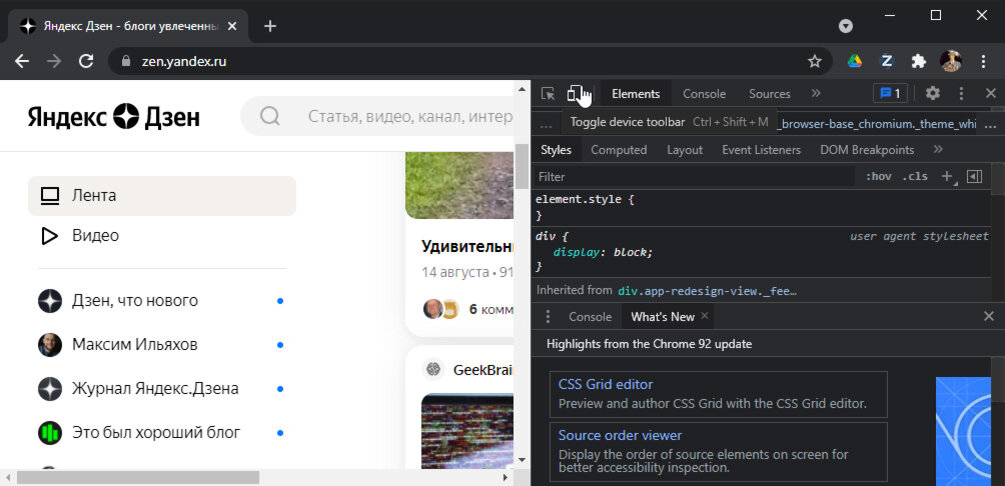Open the CSS Grid editor link

(x=605, y=385)
